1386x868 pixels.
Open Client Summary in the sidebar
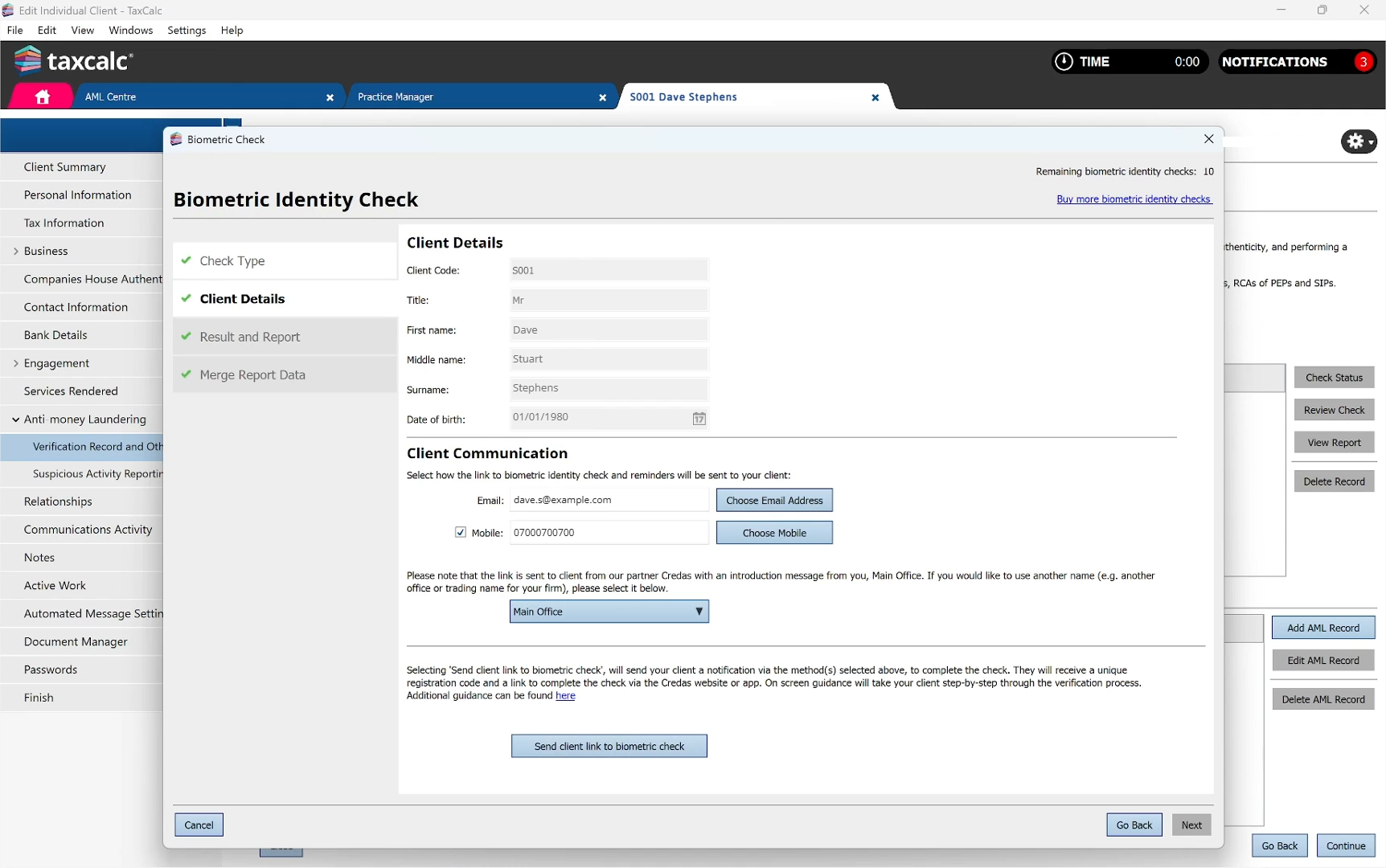tap(81, 167)
